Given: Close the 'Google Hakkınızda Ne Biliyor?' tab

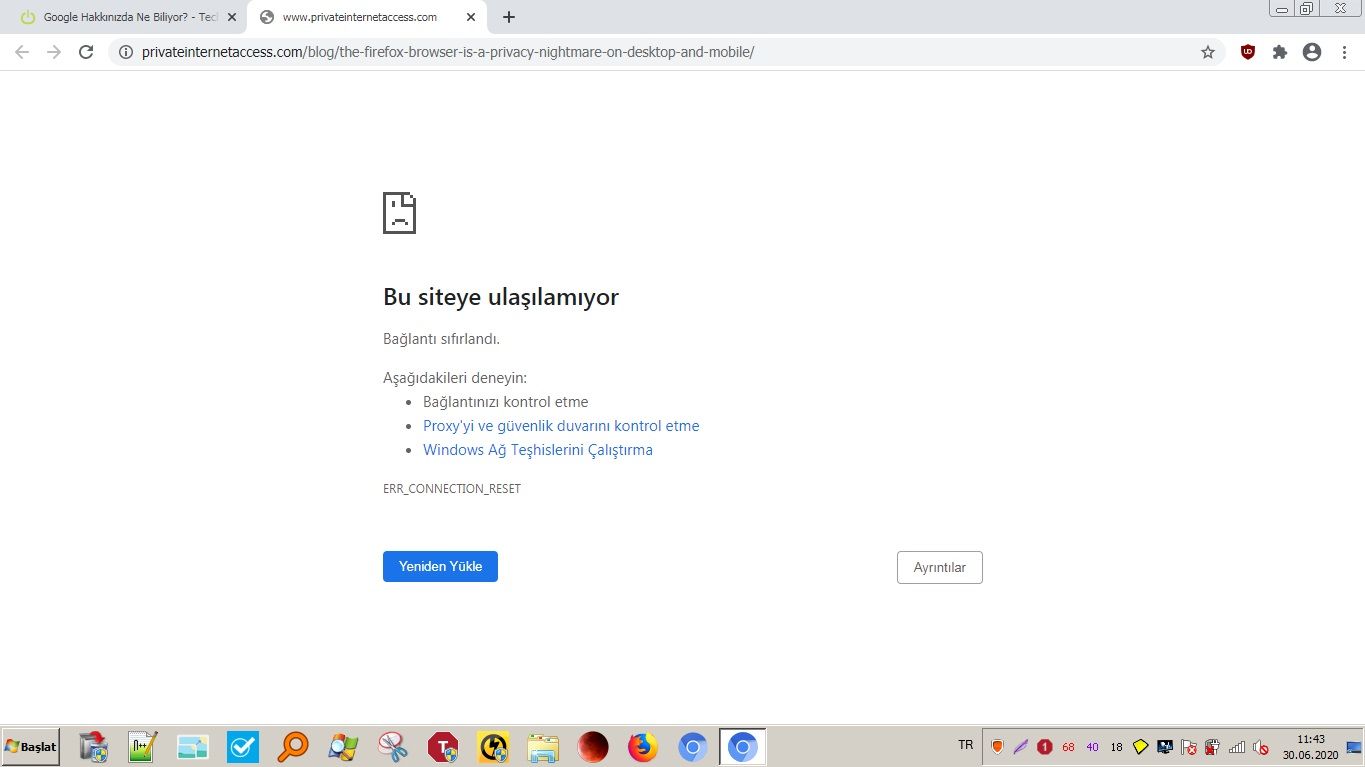Looking at the screenshot, I should (232, 17).
